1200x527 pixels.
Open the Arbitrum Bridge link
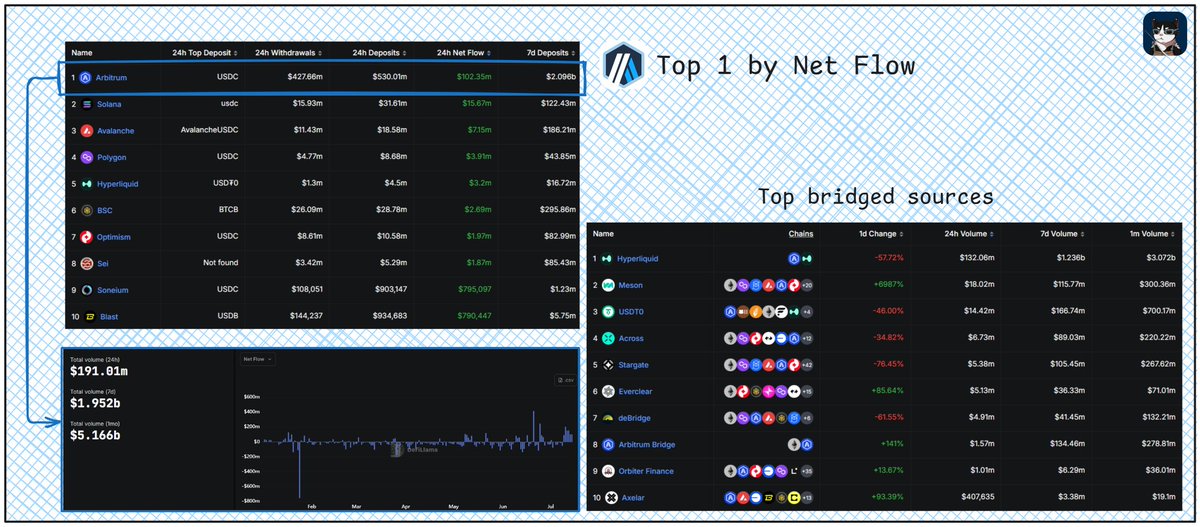(647, 444)
